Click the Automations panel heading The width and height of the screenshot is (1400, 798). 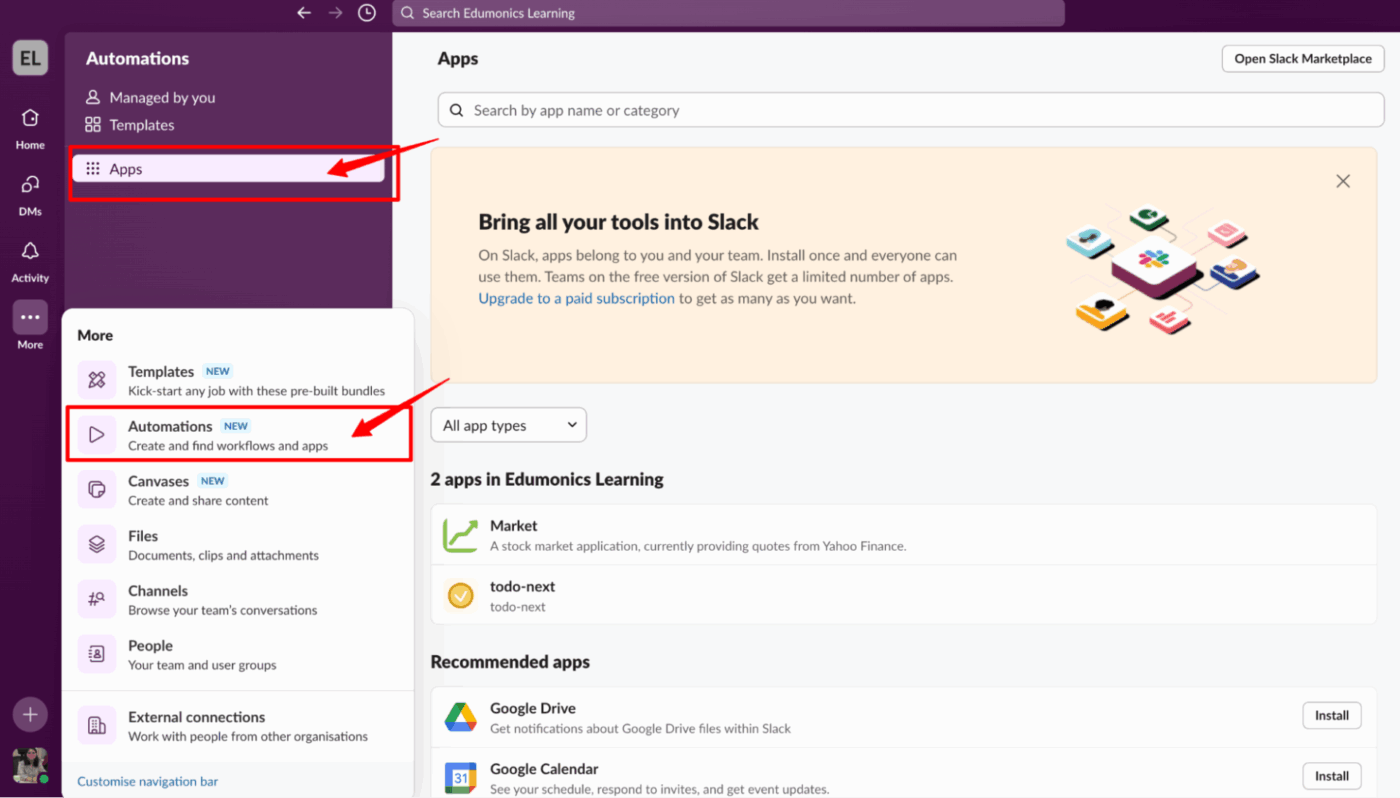click(137, 58)
